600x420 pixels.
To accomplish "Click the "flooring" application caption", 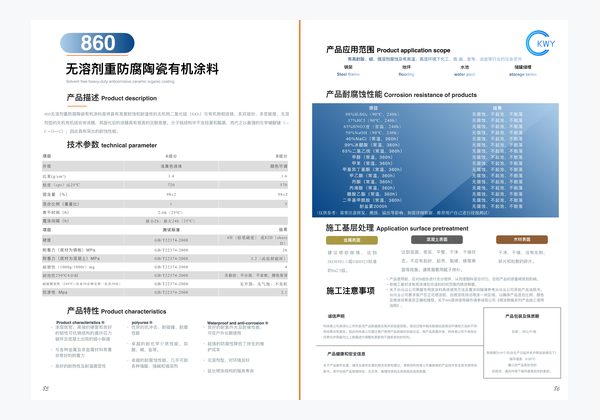I will tap(406, 74).
